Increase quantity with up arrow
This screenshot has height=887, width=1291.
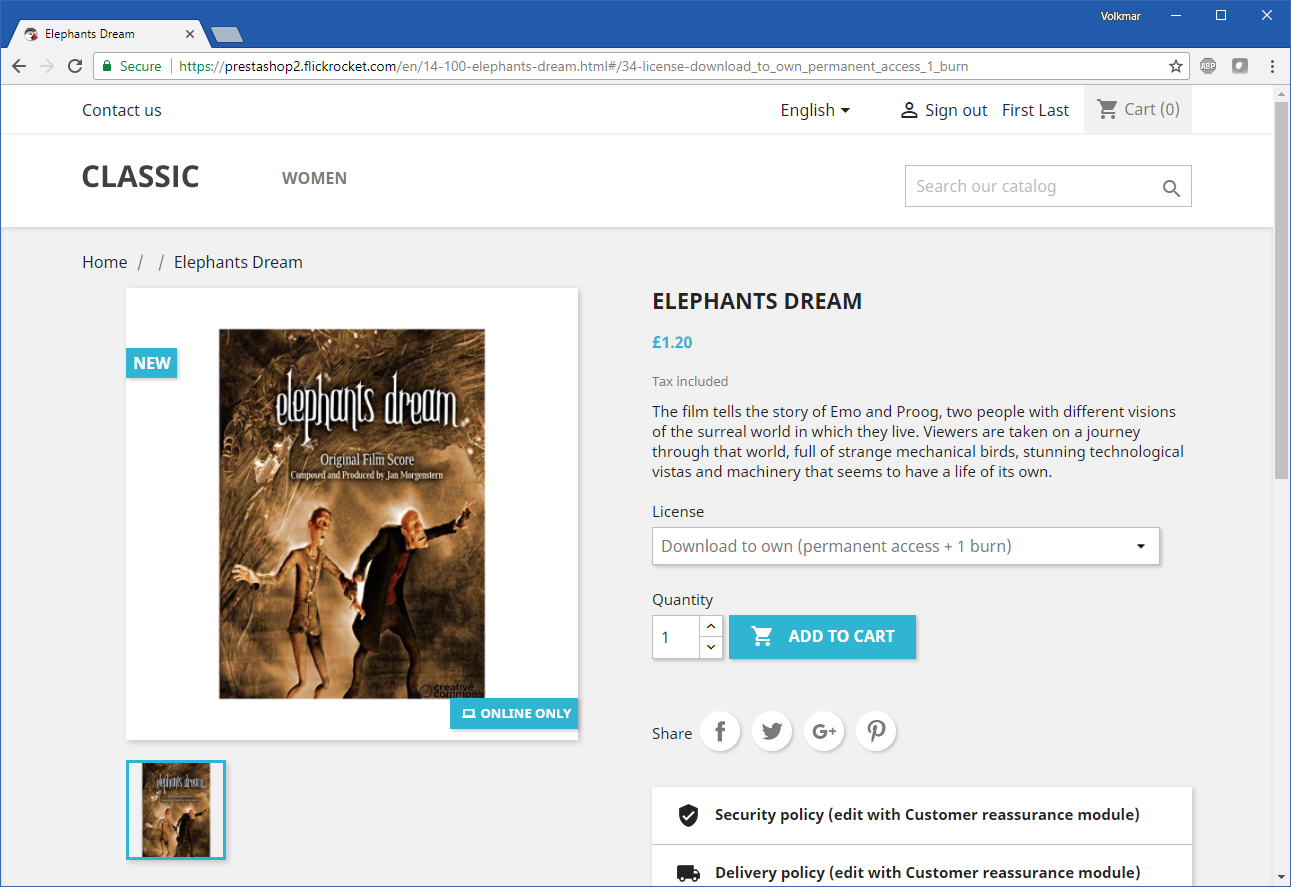710,626
